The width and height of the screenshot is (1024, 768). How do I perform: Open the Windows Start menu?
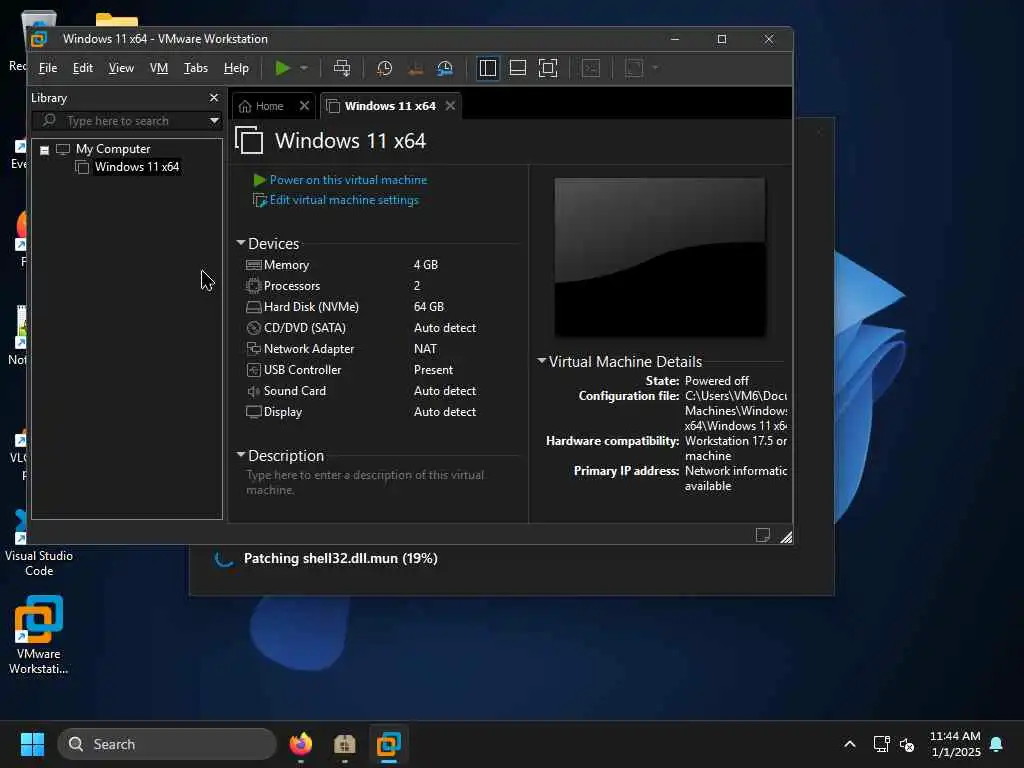32,744
